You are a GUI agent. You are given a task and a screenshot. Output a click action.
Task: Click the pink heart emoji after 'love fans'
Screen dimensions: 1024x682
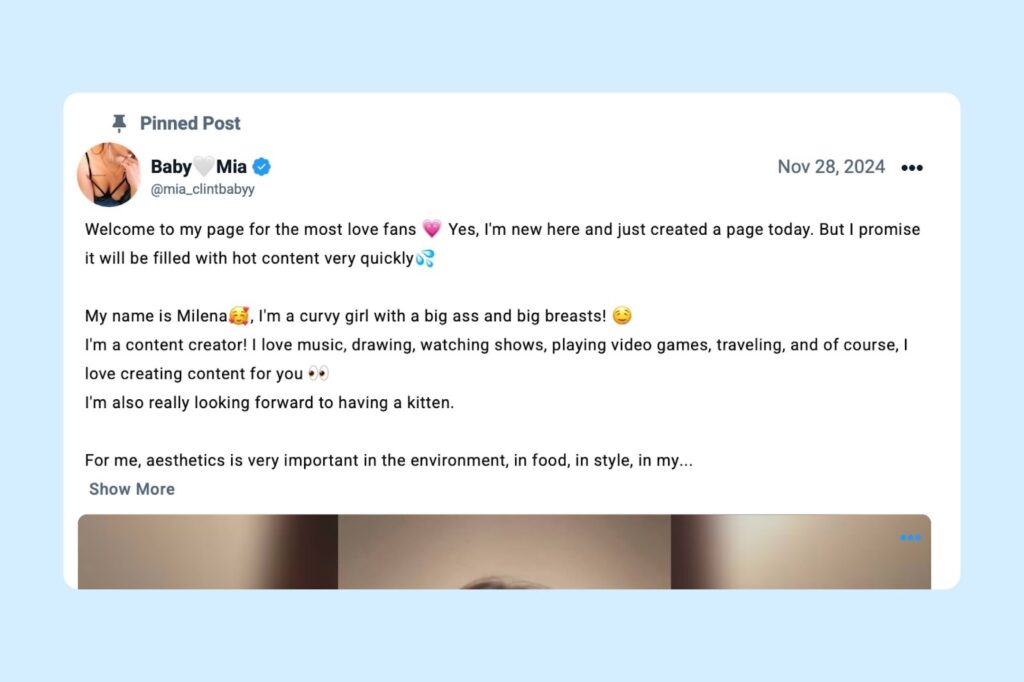pos(432,229)
